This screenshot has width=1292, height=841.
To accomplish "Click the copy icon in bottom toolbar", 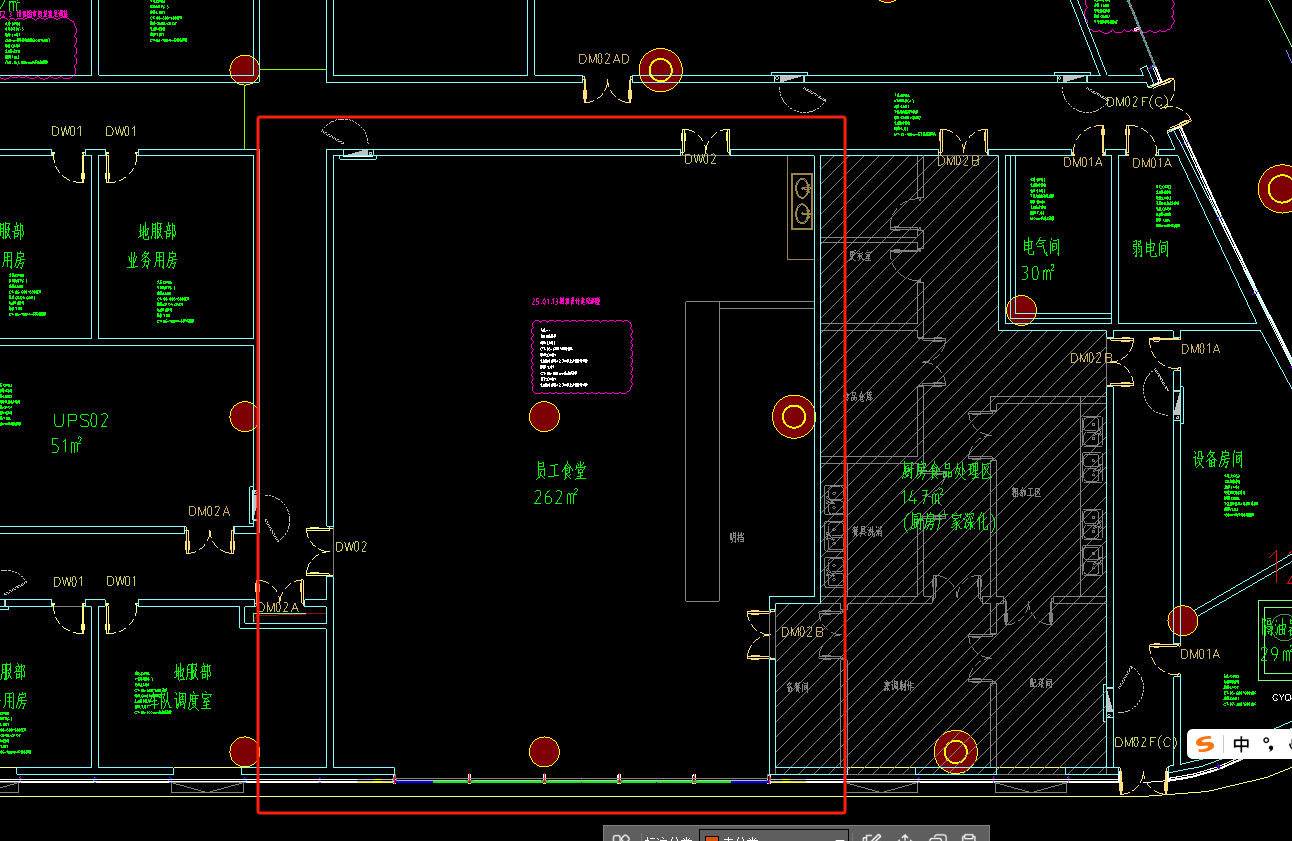I will pyautogui.click(x=937, y=838).
